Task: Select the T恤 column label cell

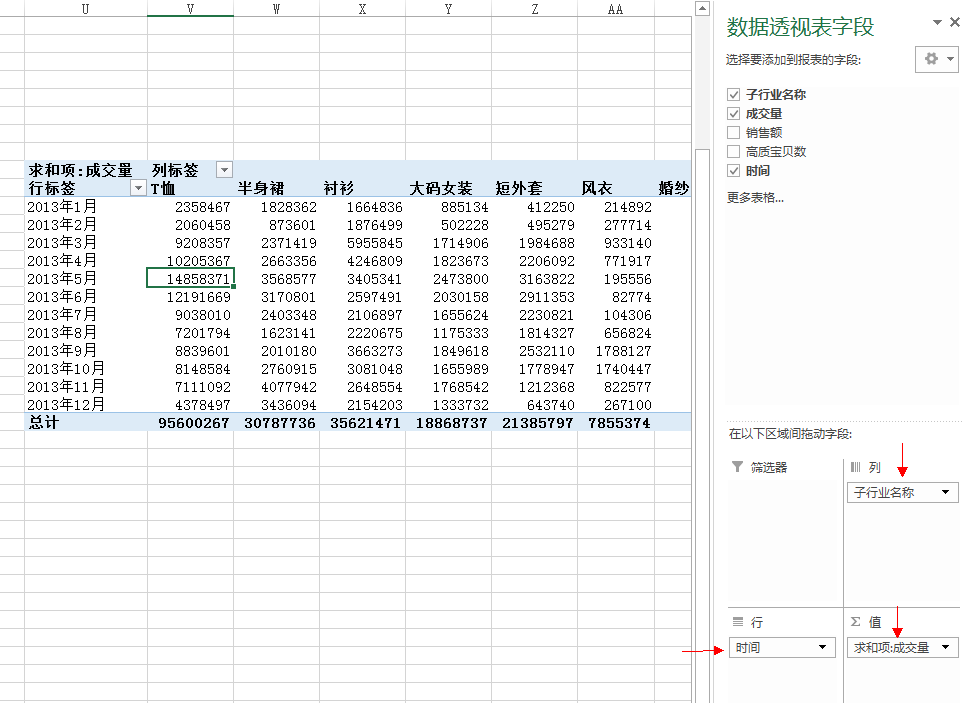Action: [x=191, y=188]
